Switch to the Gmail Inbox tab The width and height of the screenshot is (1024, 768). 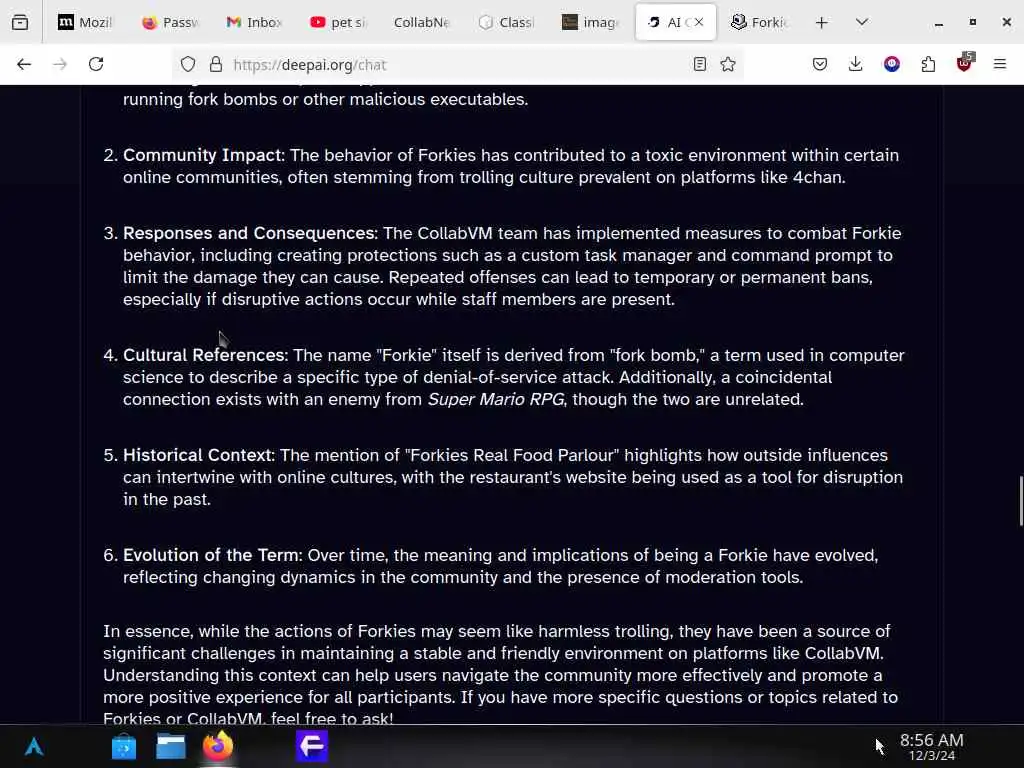pos(253,22)
